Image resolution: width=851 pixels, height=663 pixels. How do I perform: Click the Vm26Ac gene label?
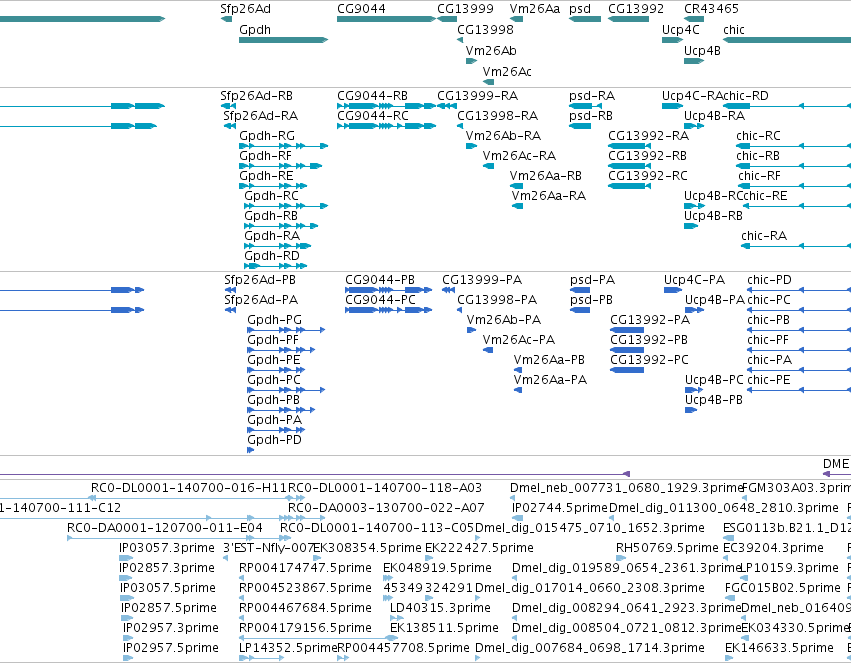click(x=507, y=72)
